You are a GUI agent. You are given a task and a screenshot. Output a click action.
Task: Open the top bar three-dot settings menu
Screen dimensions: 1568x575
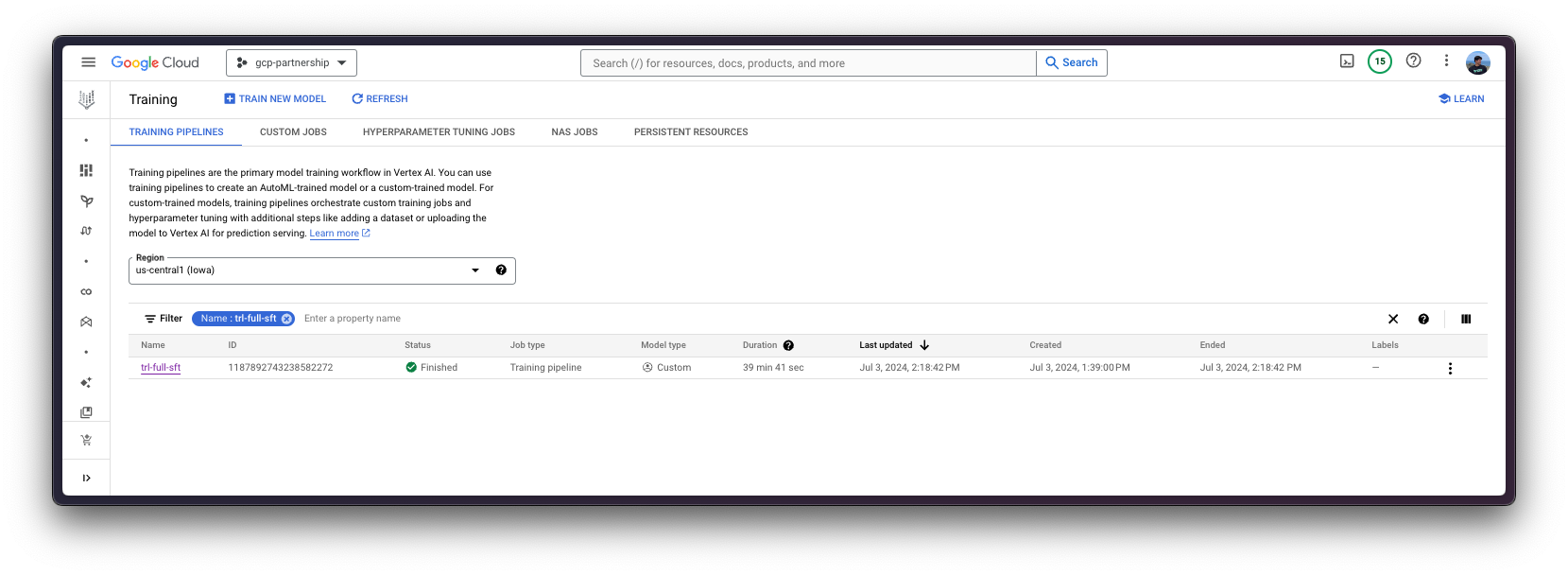click(1446, 61)
